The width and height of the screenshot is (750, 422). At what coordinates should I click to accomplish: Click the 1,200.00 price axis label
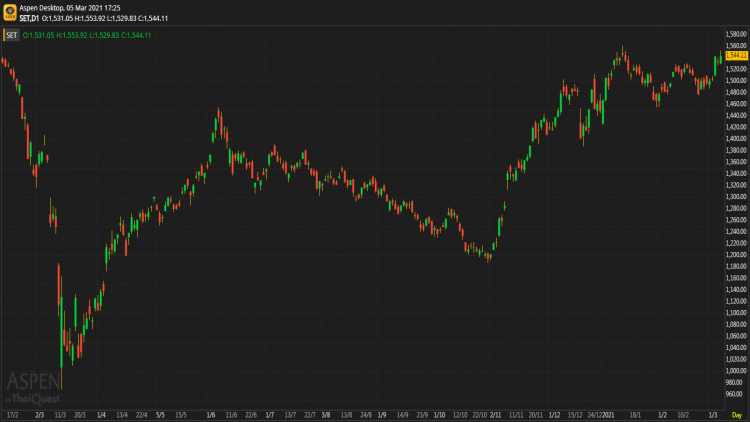(736, 255)
